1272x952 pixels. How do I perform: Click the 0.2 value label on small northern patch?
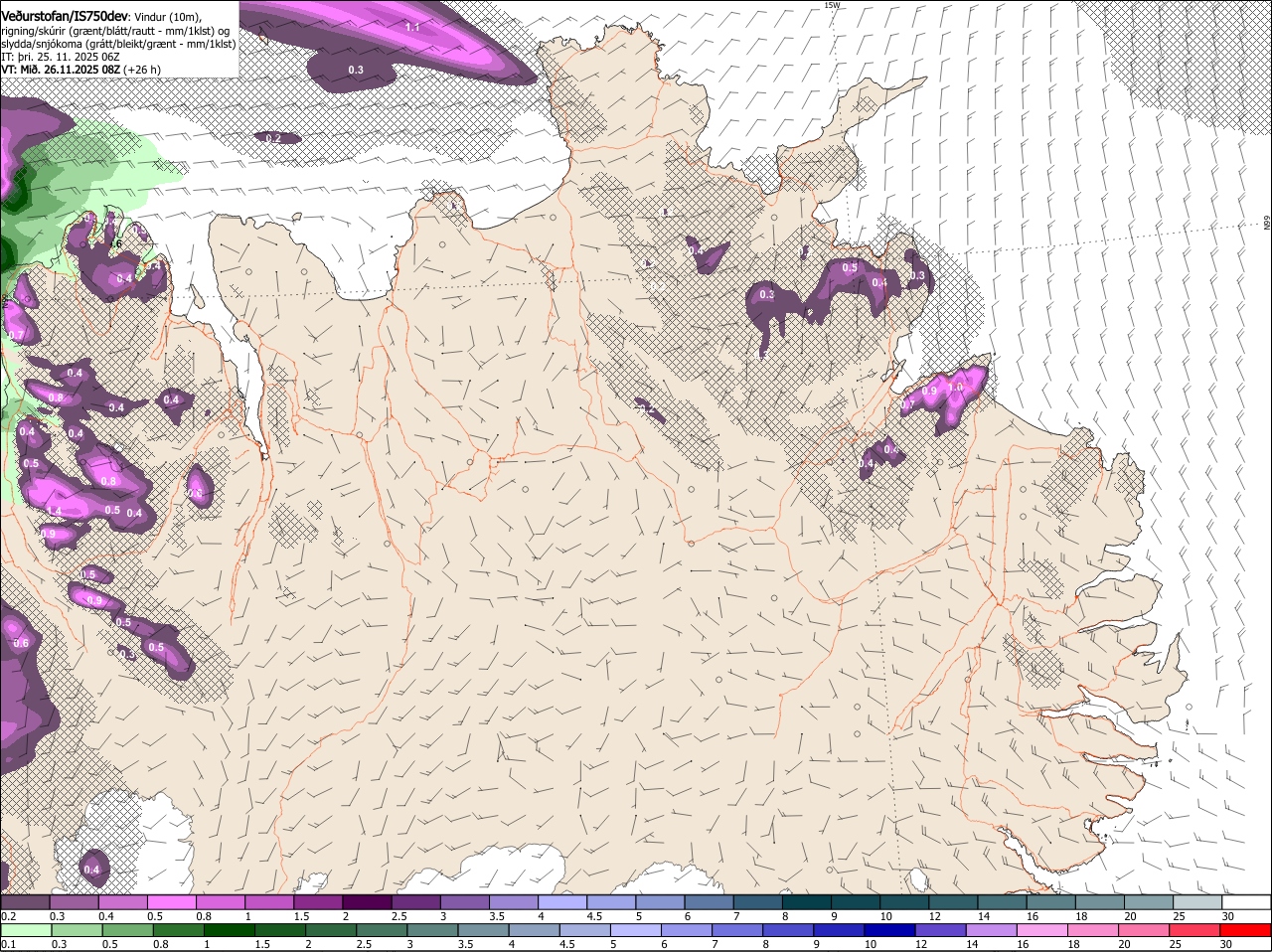click(x=274, y=138)
